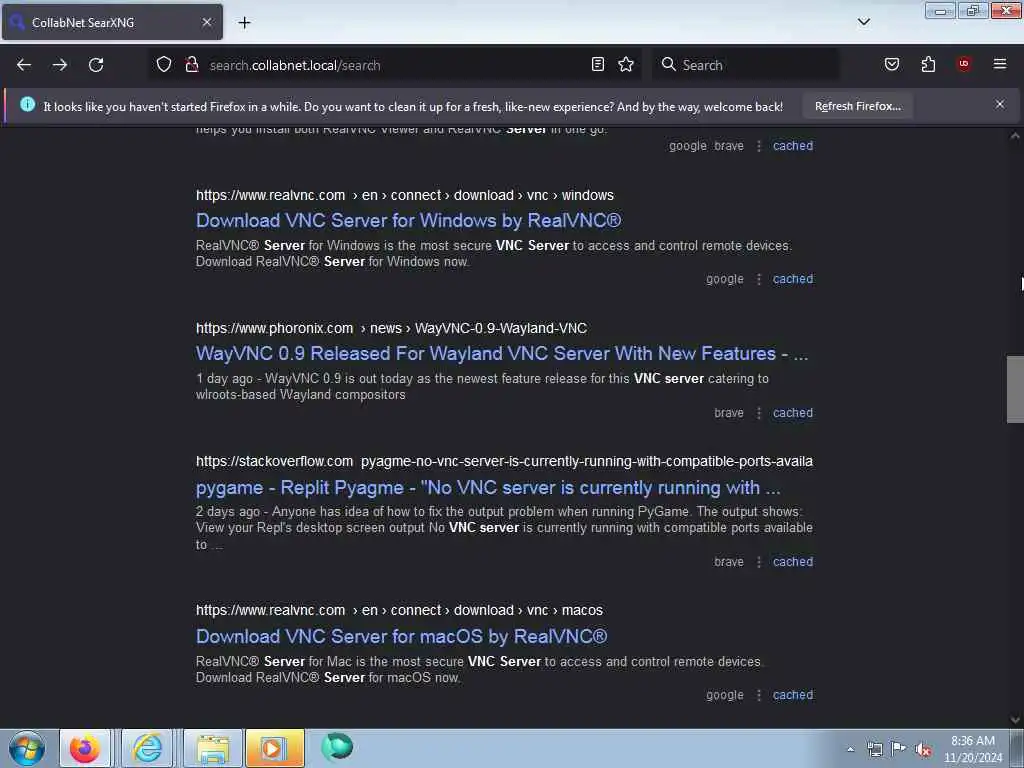View site security lock info
Image resolution: width=1024 pixels, height=768 pixels.
coord(191,64)
